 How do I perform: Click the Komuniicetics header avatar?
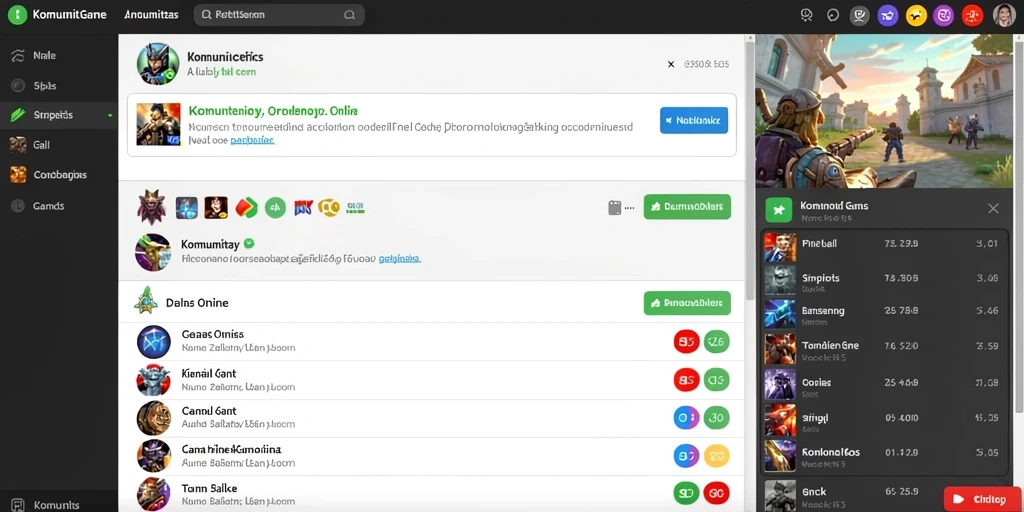click(x=158, y=64)
